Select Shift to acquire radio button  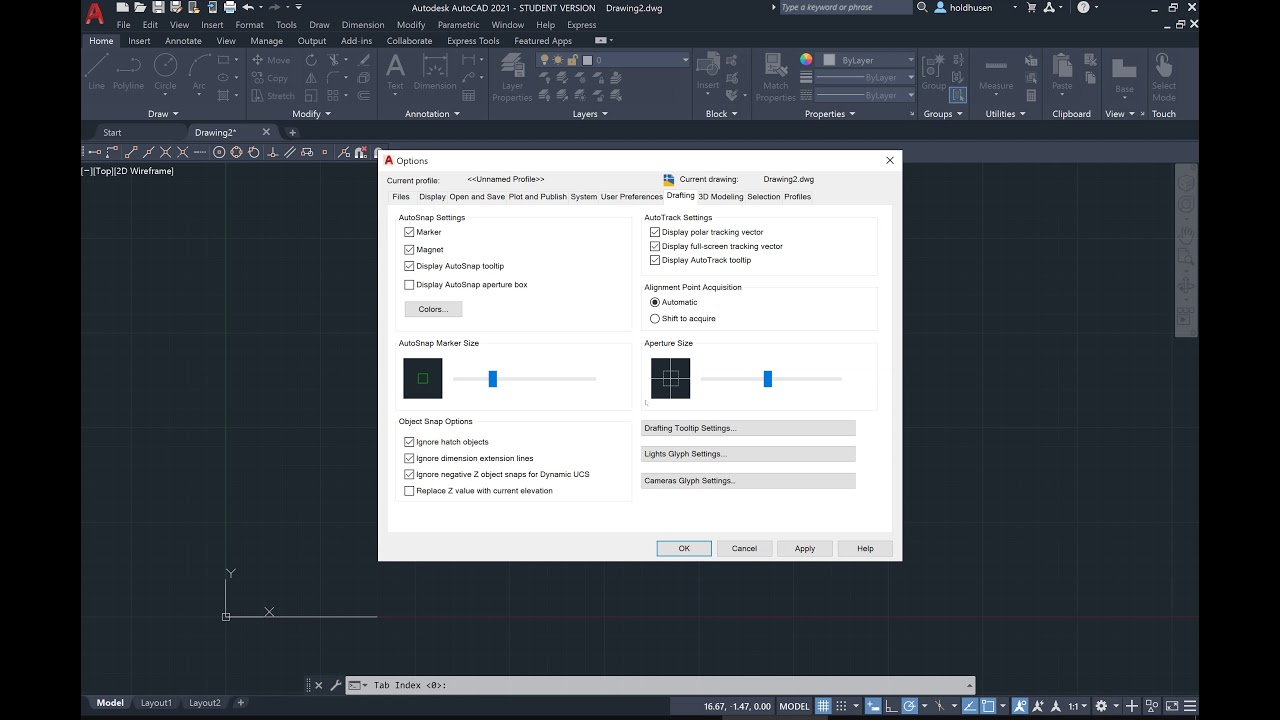coord(655,319)
